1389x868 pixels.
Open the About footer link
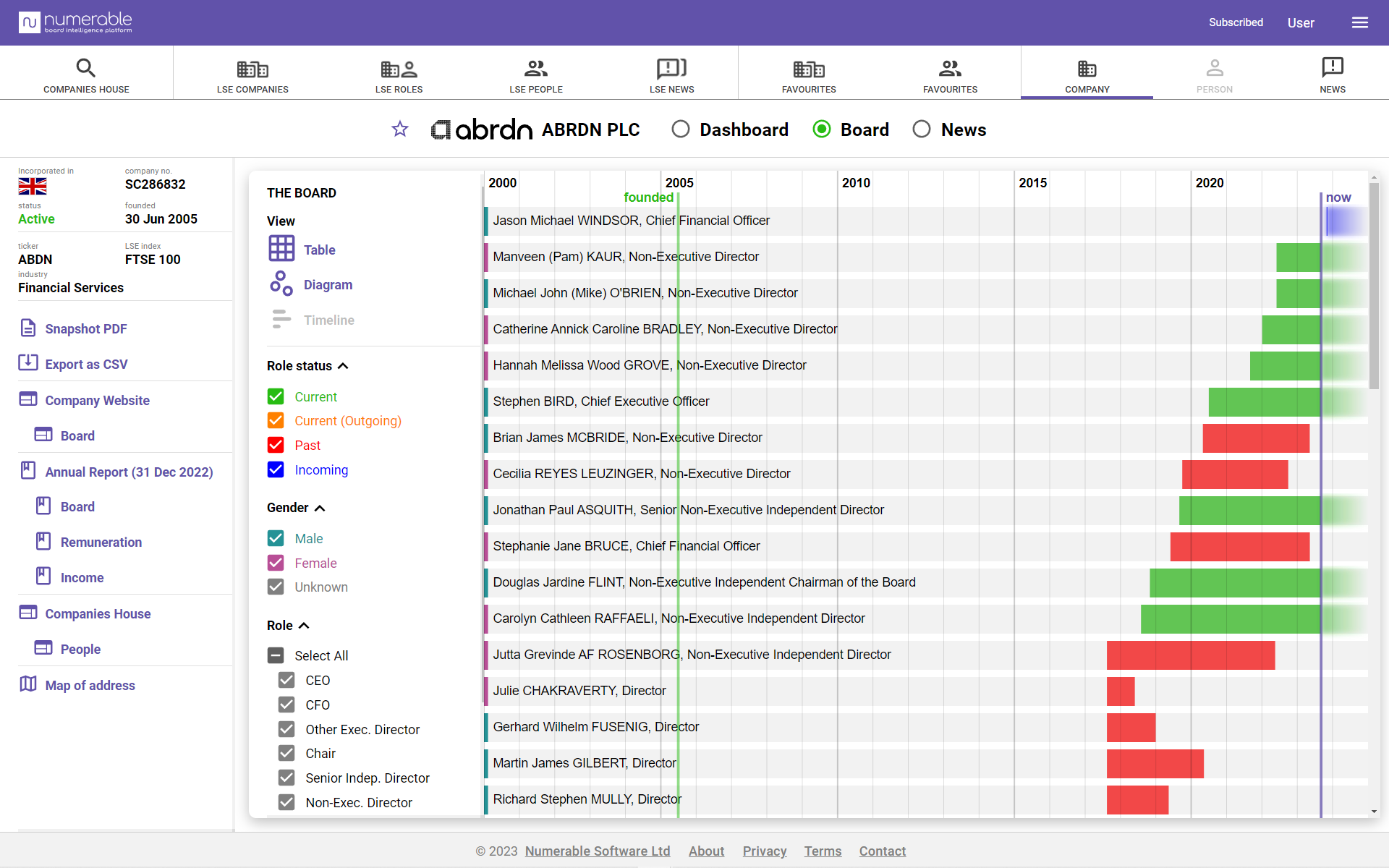[x=706, y=851]
